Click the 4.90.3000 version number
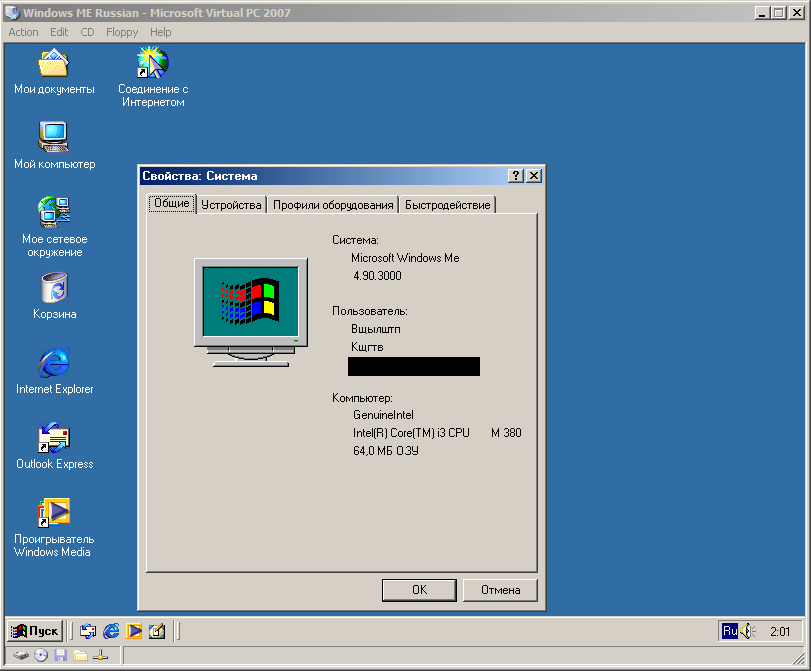811x671 pixels. pos(377,276)
